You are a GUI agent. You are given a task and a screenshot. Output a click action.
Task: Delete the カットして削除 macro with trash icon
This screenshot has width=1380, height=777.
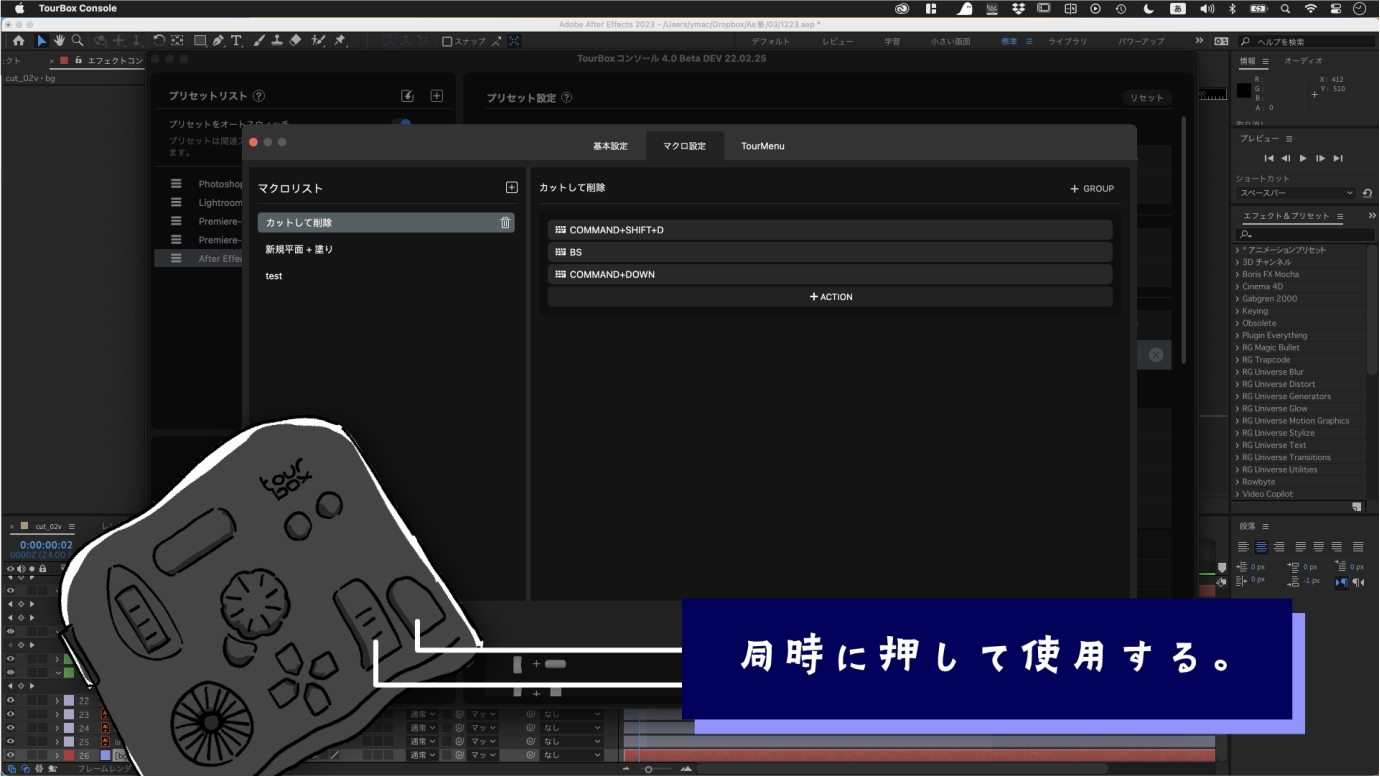505,223
